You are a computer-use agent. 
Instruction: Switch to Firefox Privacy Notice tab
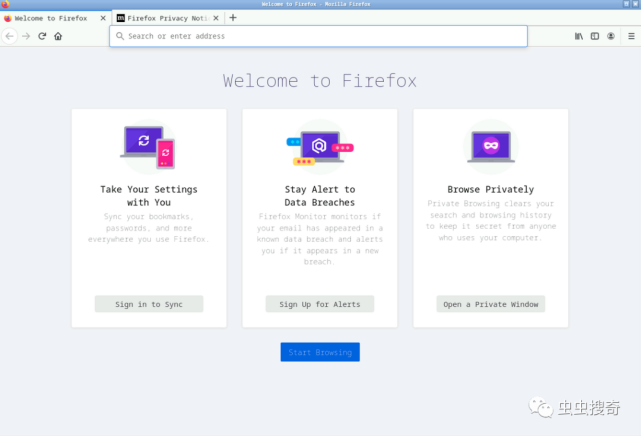[168, 18]
